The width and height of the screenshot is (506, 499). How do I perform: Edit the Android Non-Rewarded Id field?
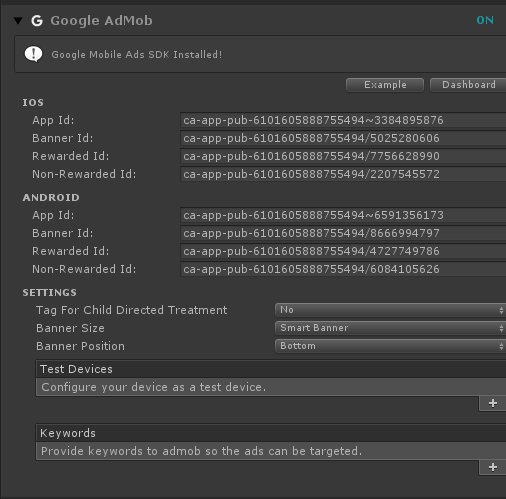point(343,269)
